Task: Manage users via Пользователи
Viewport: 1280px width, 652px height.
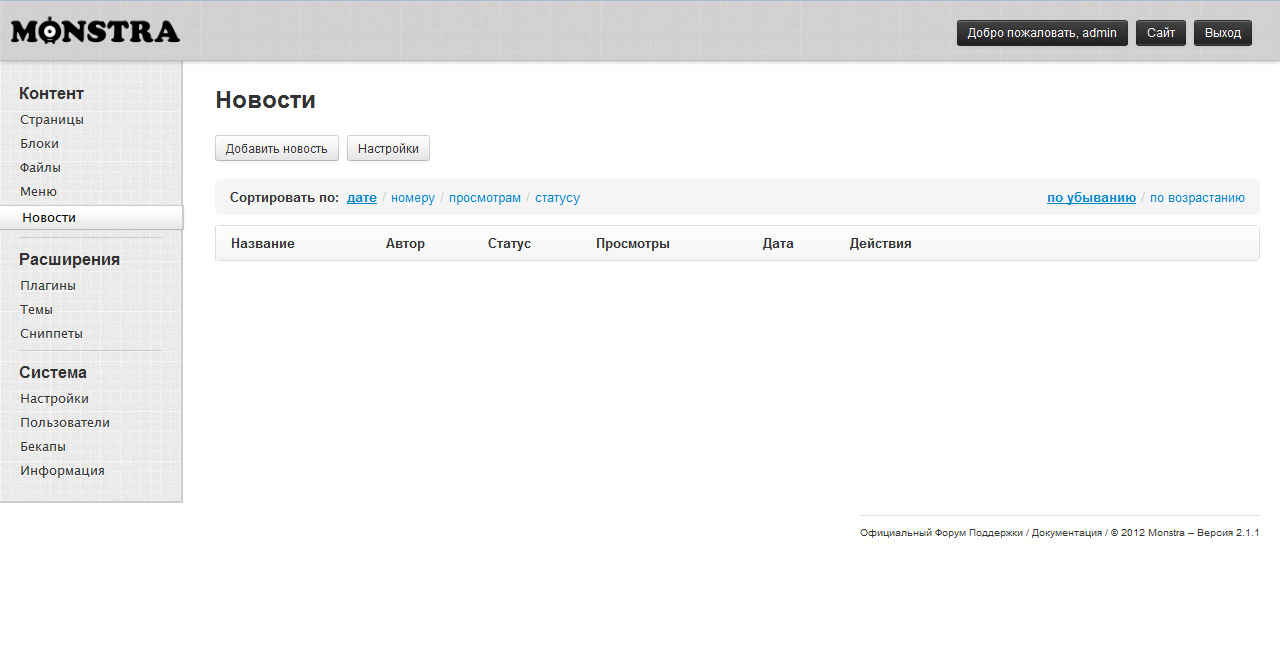Action: 65,422
